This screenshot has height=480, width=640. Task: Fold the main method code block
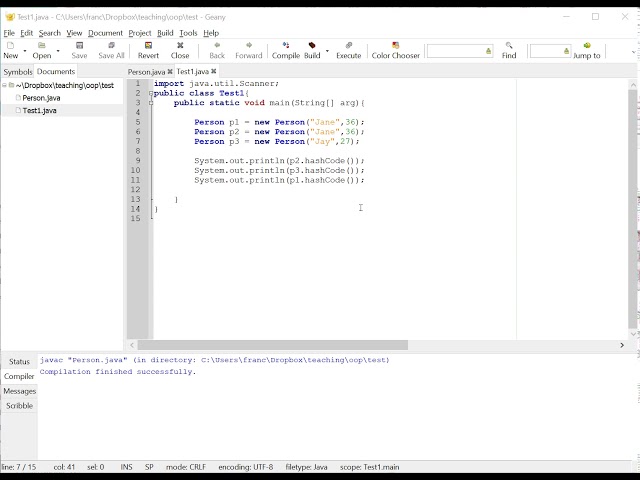tap(151, 103)
